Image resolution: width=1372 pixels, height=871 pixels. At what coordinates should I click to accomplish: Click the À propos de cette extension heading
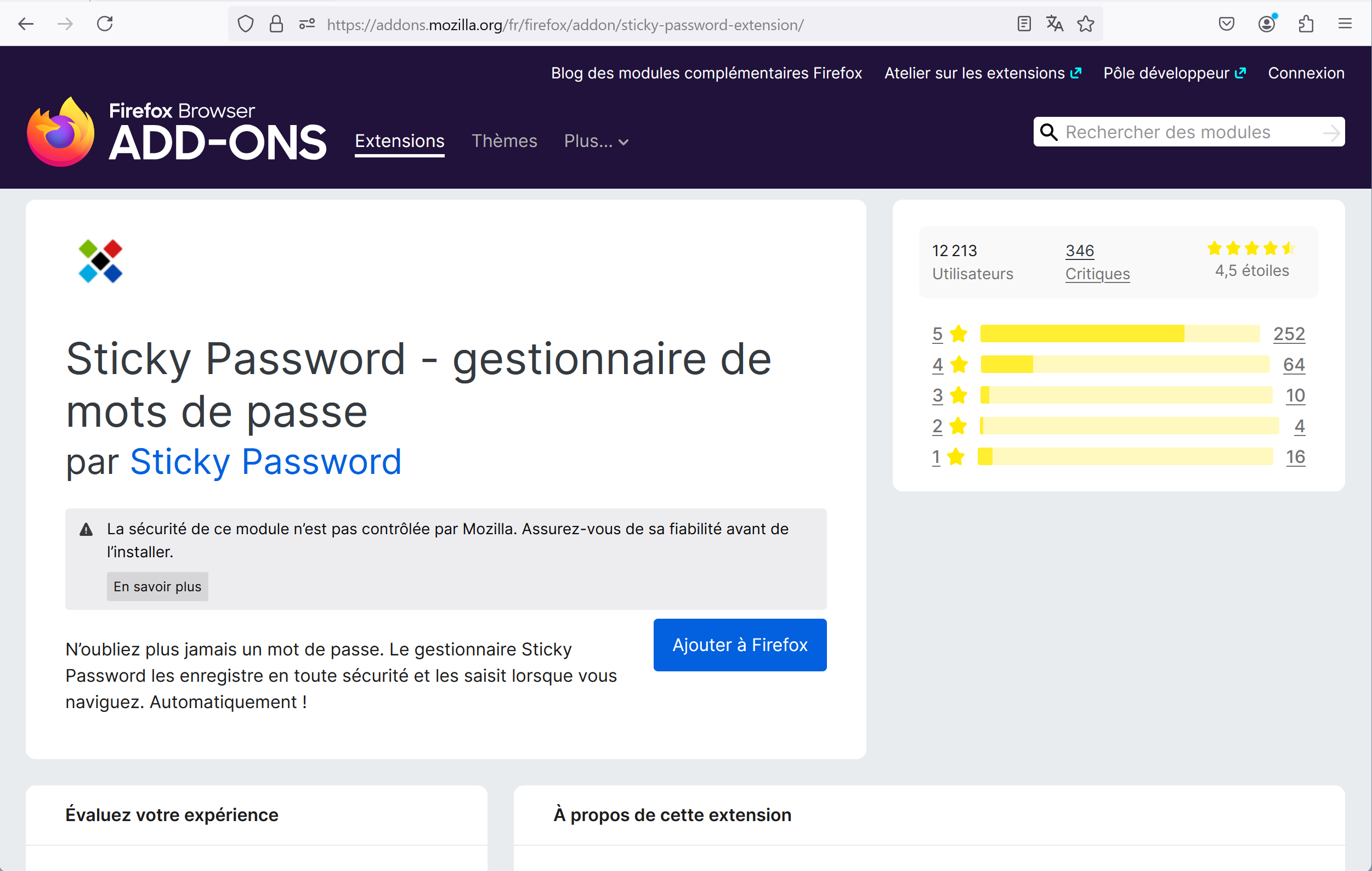[x=672, y=815]
